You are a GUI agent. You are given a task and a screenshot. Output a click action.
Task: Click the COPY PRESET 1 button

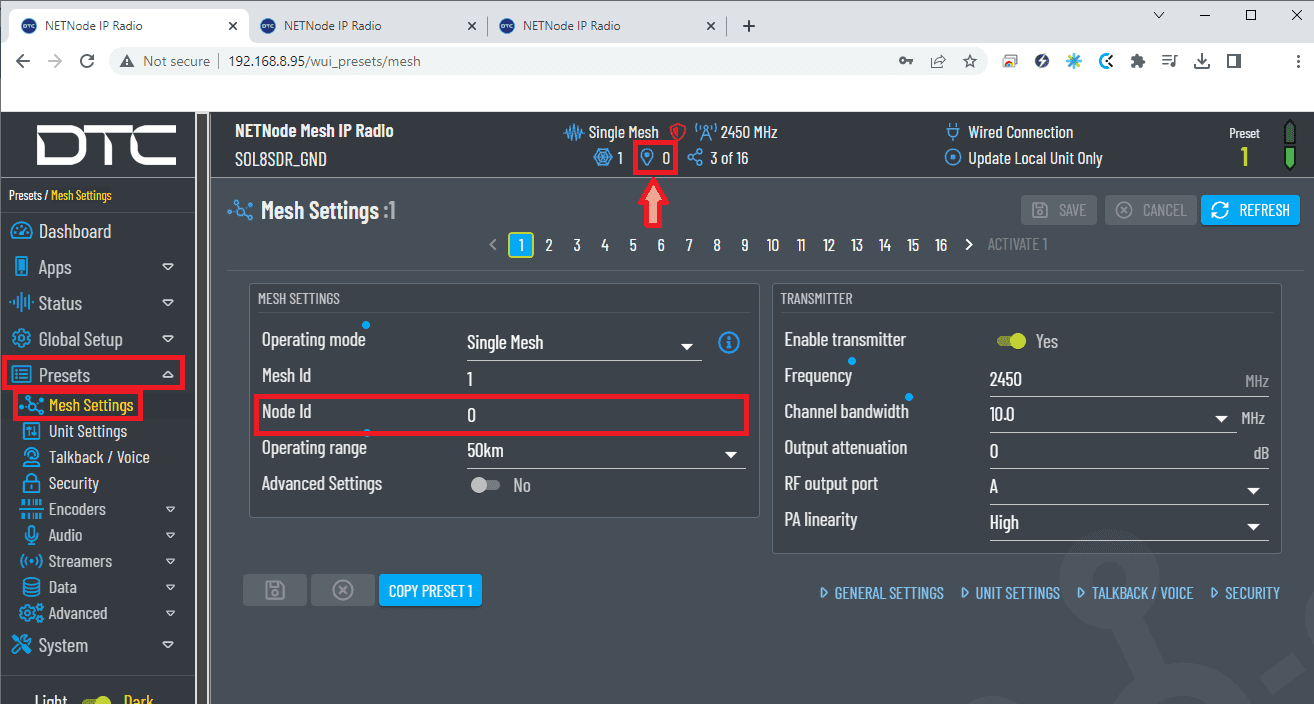pos(430,591)
